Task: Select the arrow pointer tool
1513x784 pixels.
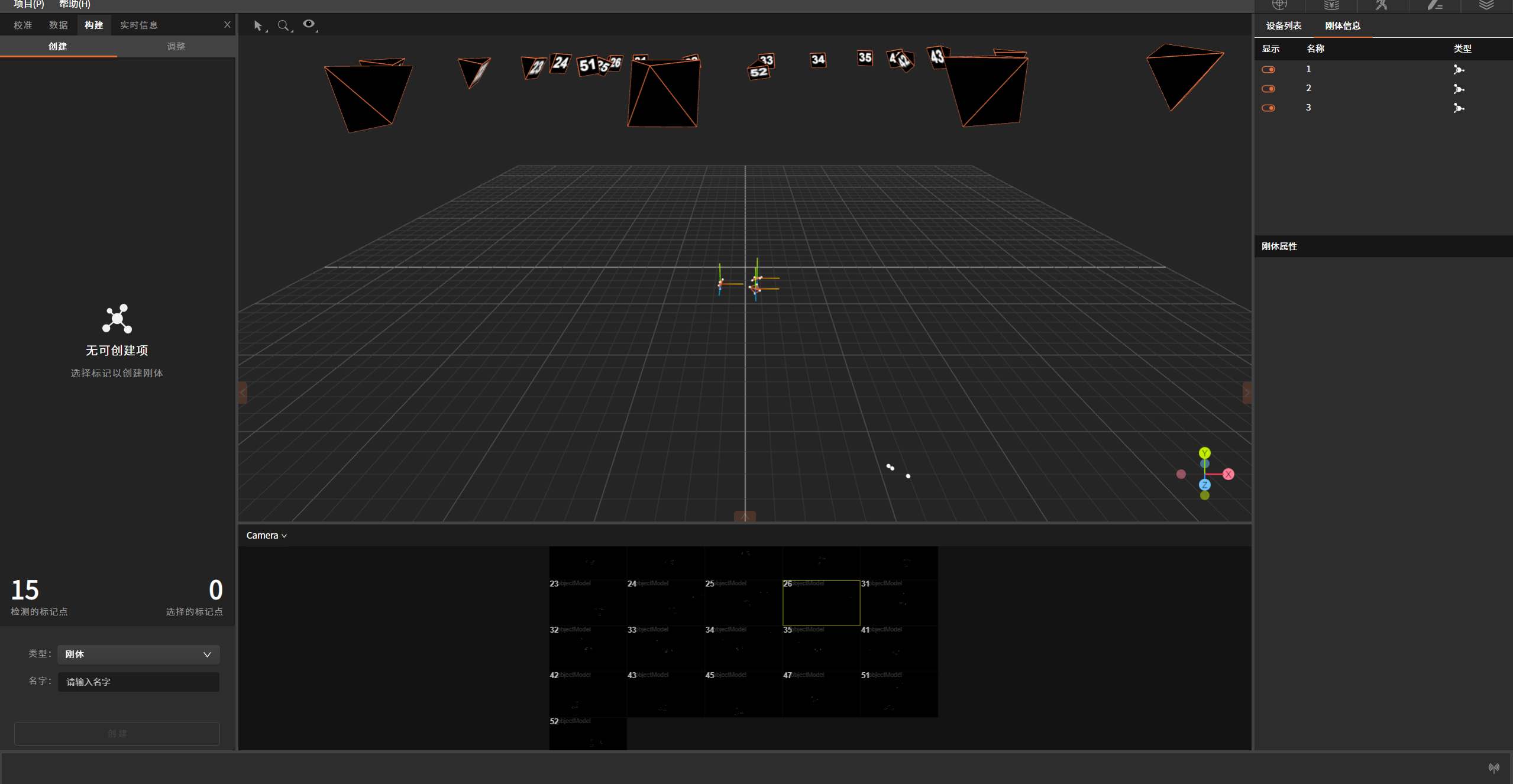Action: (257, 25)
